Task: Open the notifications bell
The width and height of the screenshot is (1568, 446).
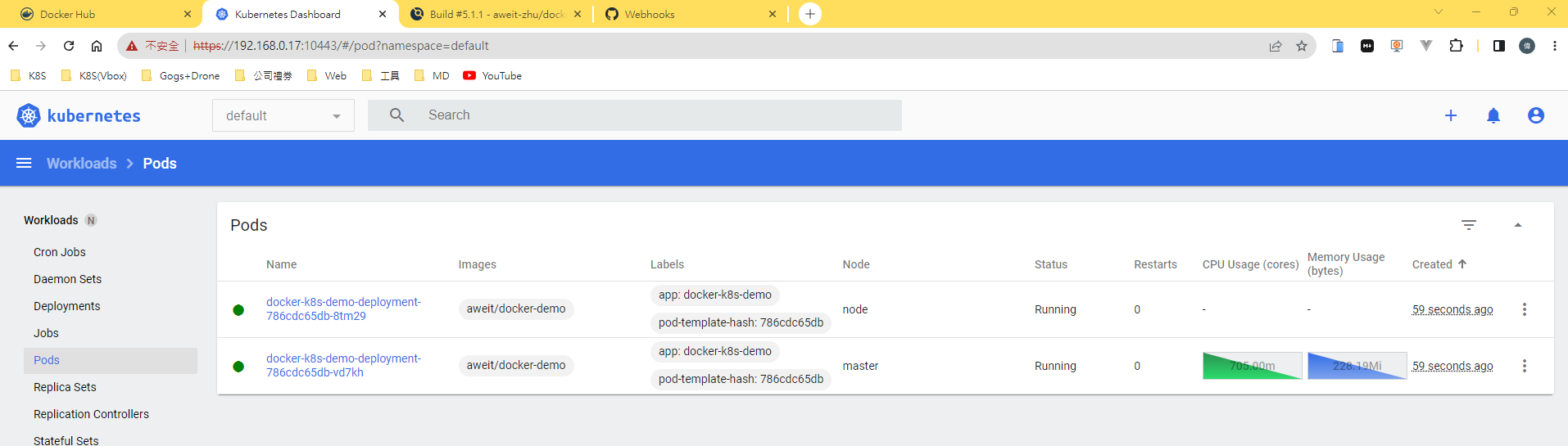Action: coord(1493,115)
